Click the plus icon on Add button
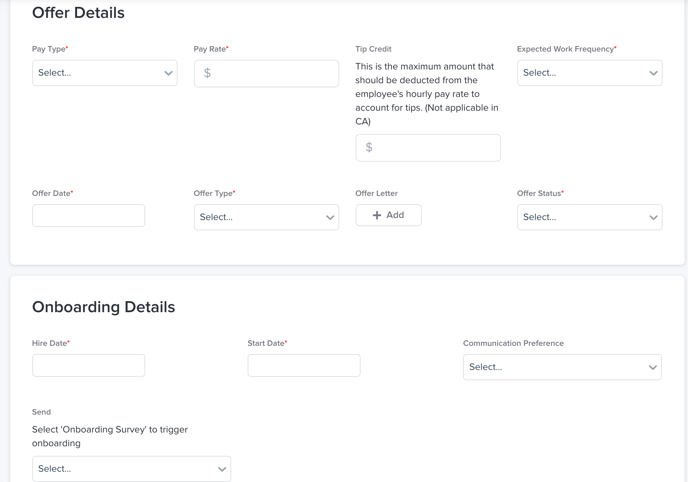This screenshot has width=688, height=482. point(377,215)
